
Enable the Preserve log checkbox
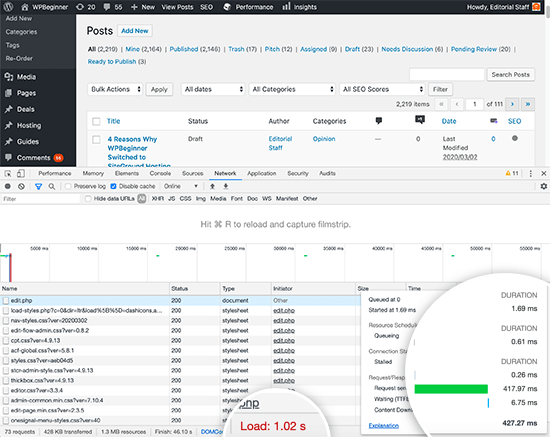click(x=68, y=186)
